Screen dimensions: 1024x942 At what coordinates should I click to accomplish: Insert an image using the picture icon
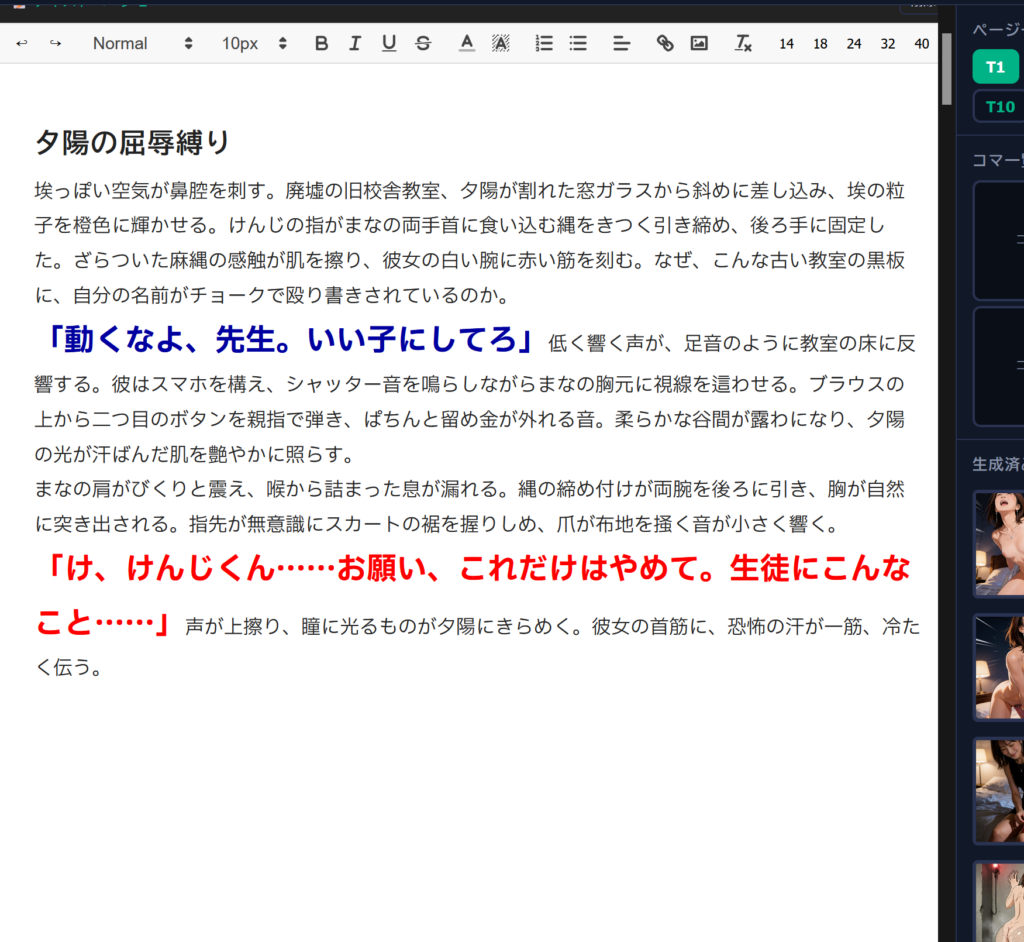[x=699, y=43]
